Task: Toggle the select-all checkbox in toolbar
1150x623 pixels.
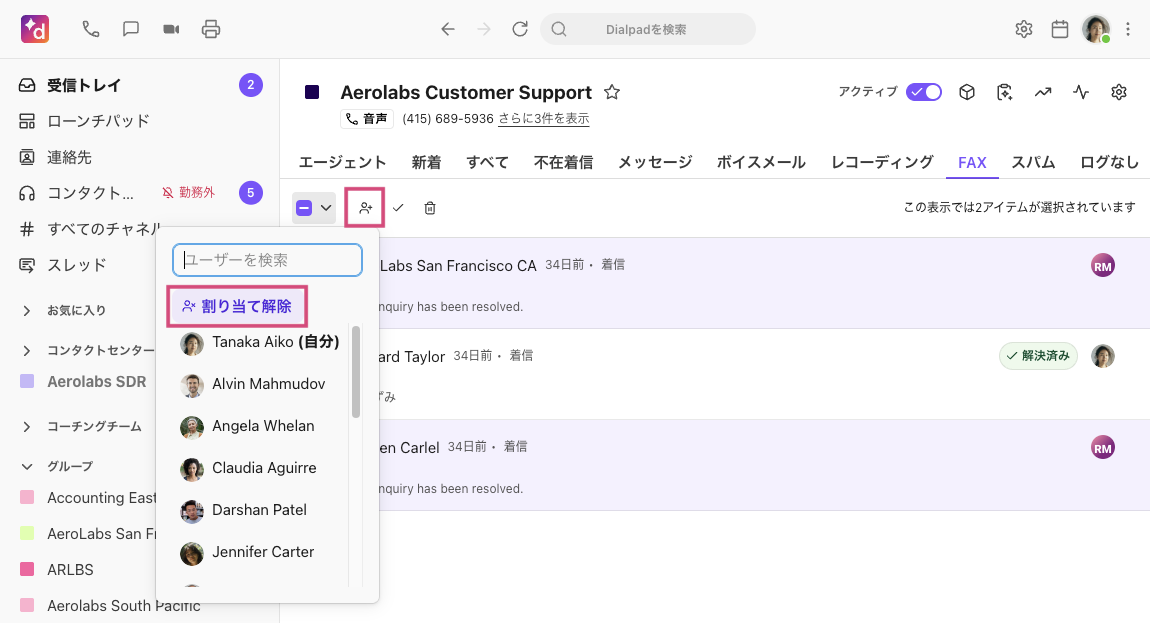Action: point(304,208)
